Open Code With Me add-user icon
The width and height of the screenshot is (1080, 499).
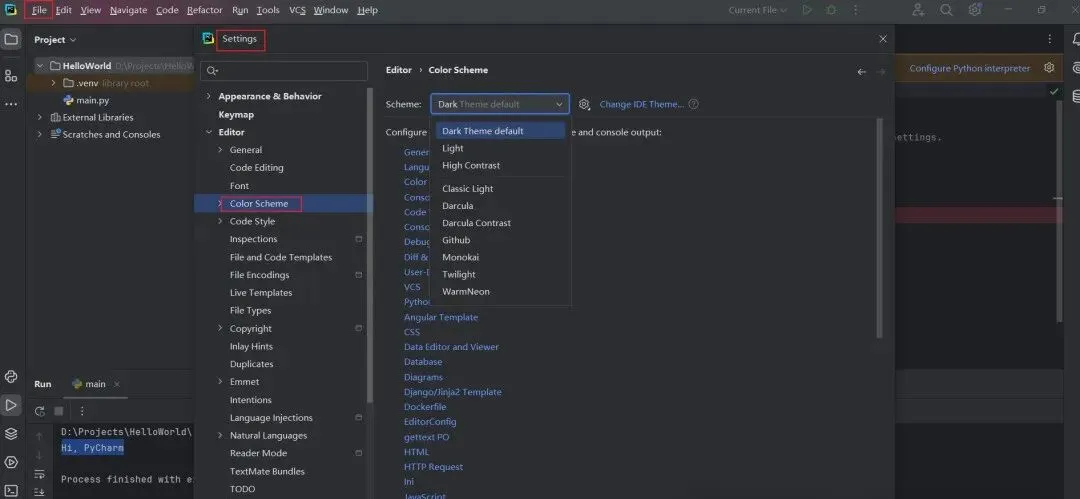coord(918,10)
